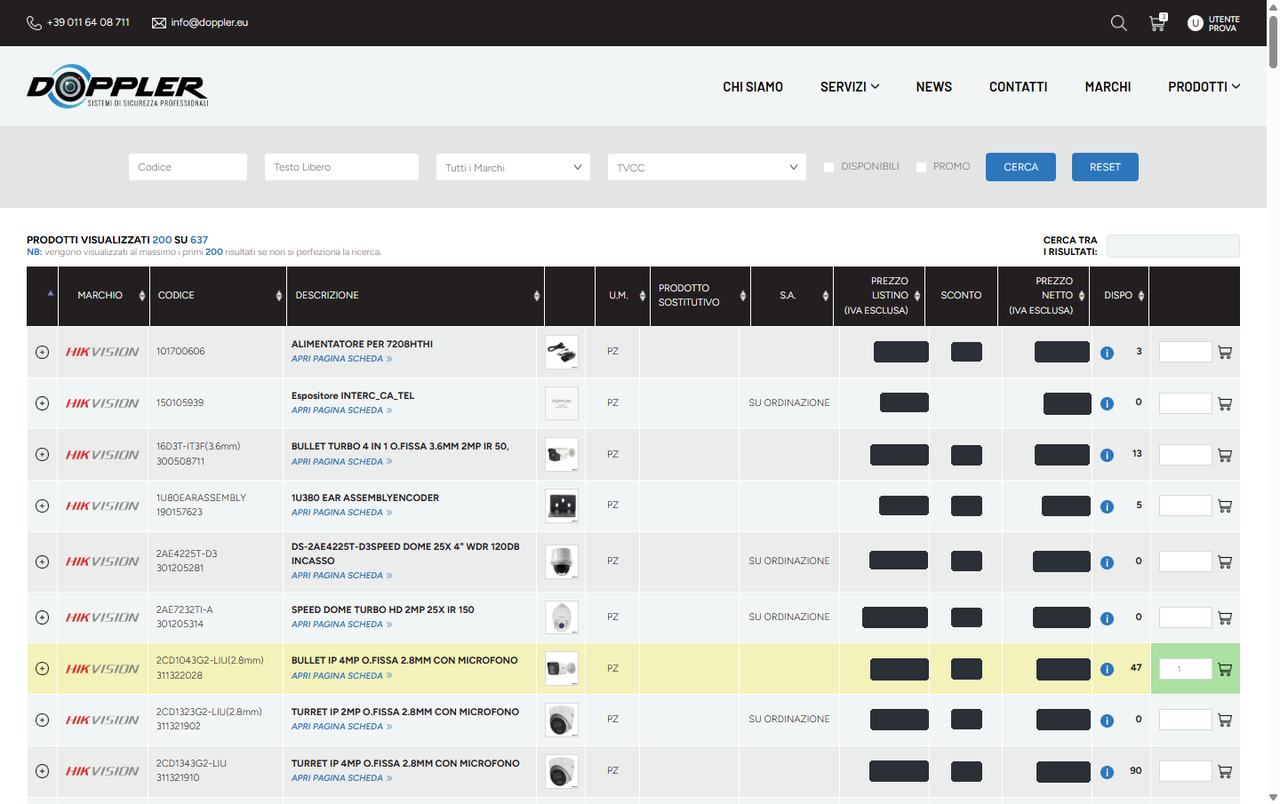Open thumbnail image of BULLET TURBO 4 IN 1
Image resolution: width=1280 pixels, height=804 pixels.
[x=562, y=455]
